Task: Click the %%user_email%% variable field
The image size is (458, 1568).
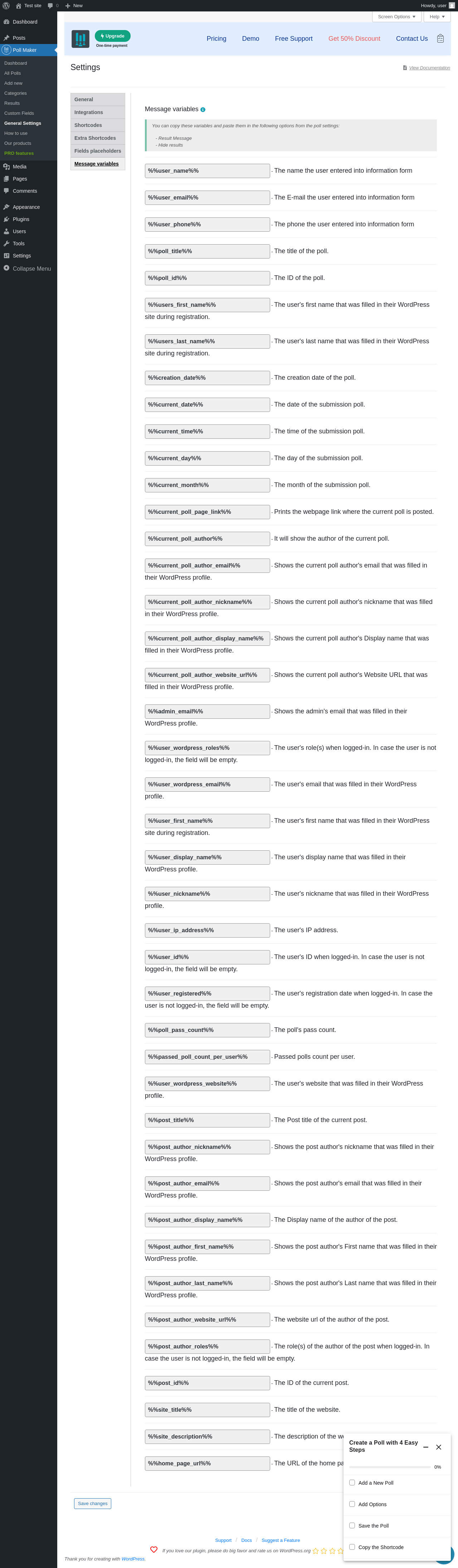Action: 207,198
